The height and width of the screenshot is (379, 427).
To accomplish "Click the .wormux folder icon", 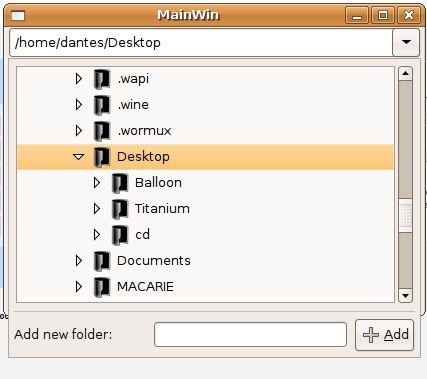I will click(102, 131).
